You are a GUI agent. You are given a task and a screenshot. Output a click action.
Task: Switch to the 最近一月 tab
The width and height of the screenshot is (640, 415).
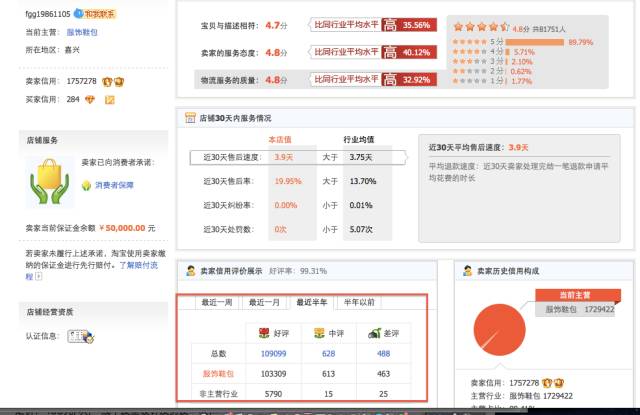tap(264, 302)
